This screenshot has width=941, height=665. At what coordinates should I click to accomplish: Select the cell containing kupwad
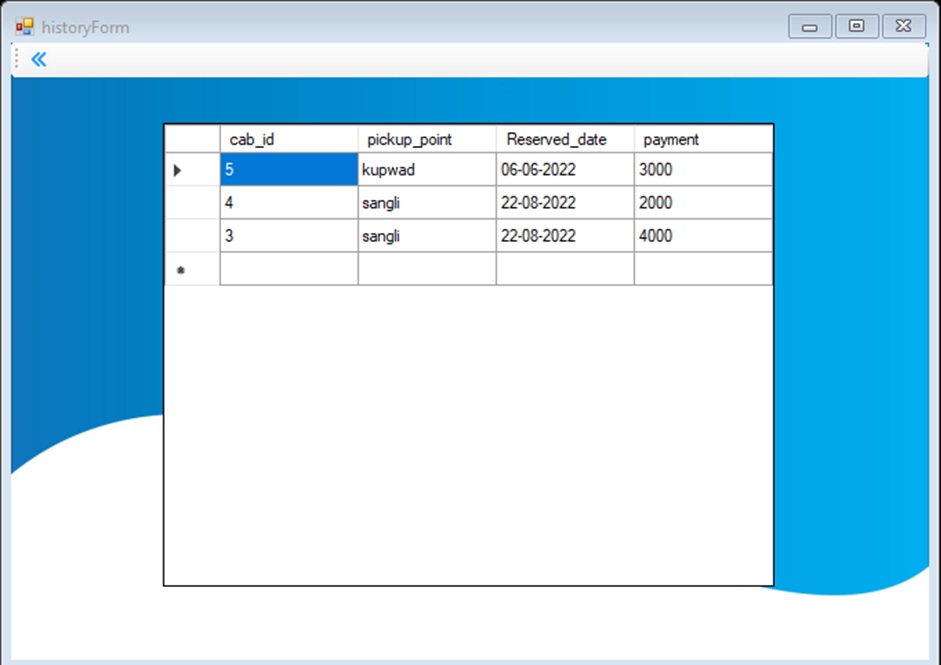point(426,170)
